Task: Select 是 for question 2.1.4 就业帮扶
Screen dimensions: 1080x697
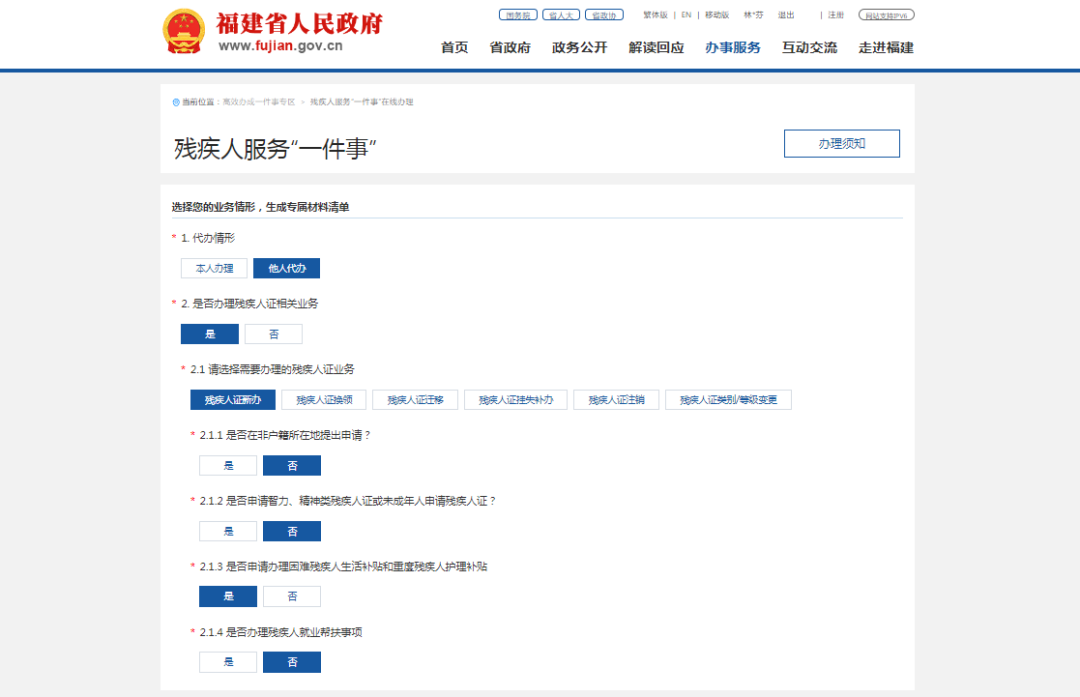Action: coord(228,662)
